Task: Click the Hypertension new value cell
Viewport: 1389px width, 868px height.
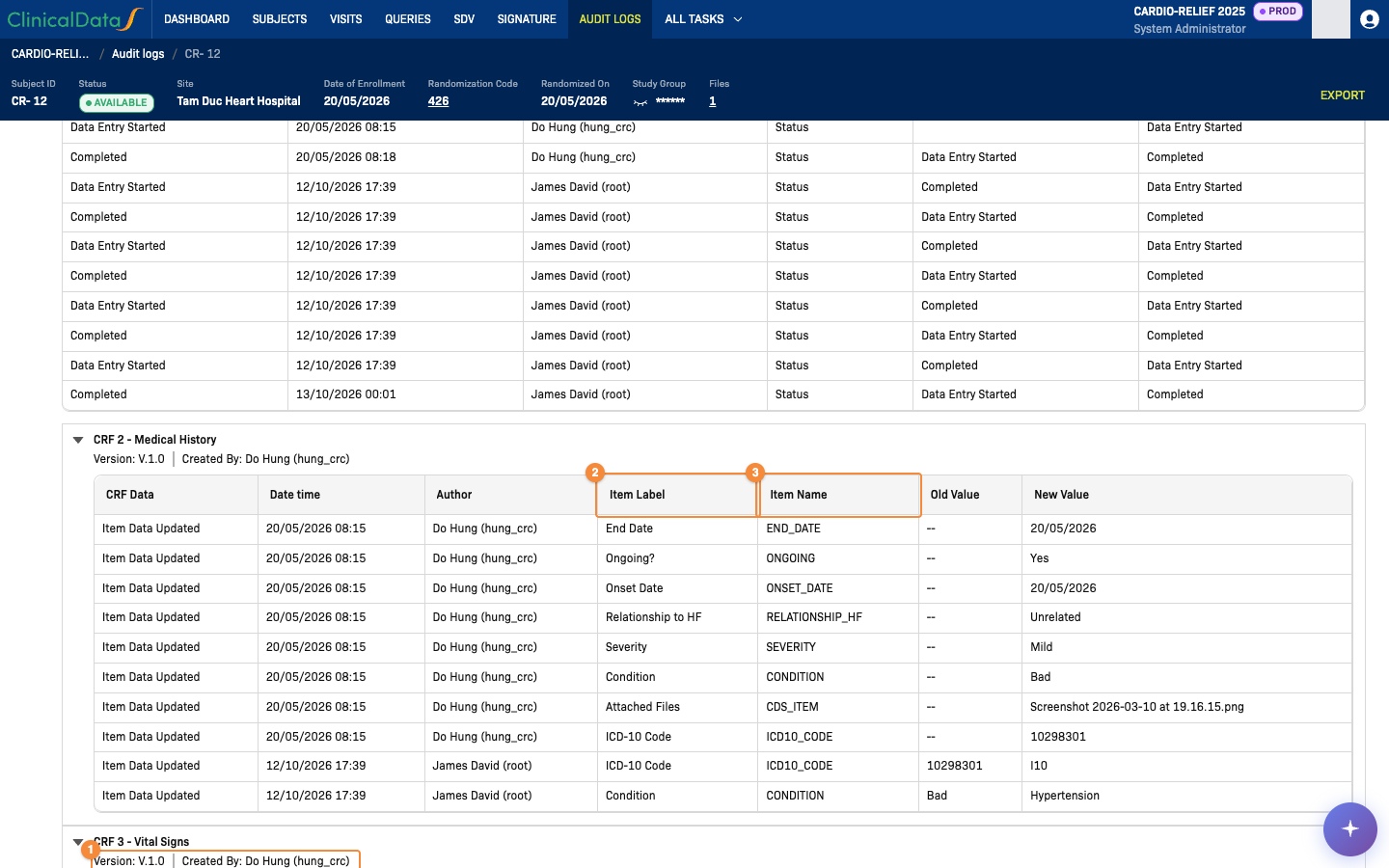Action: 1186,796
